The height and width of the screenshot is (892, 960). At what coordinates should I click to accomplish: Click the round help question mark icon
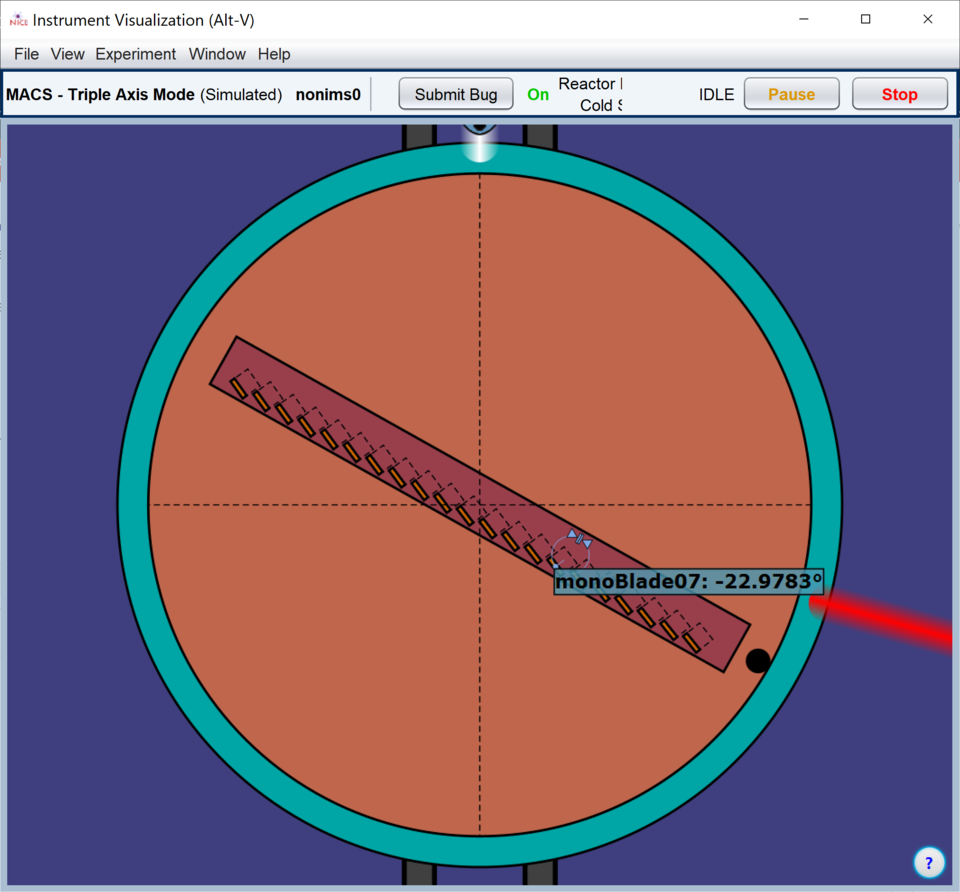[x=928, y=862]
